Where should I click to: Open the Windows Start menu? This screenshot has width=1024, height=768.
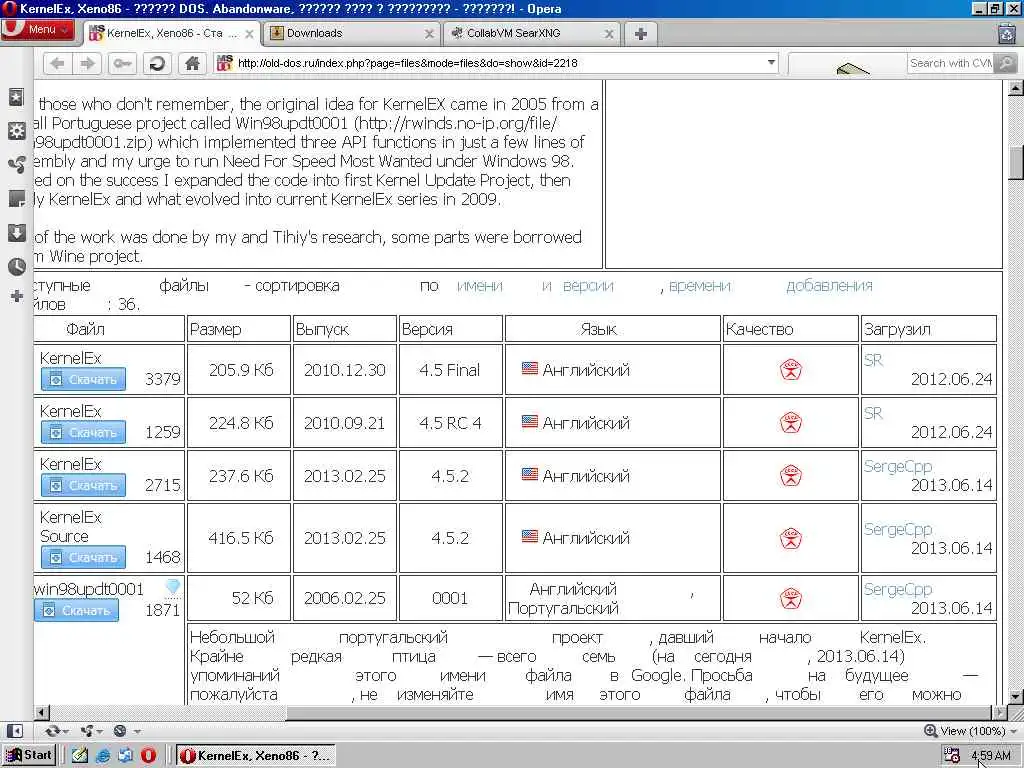tap(29, 755)
